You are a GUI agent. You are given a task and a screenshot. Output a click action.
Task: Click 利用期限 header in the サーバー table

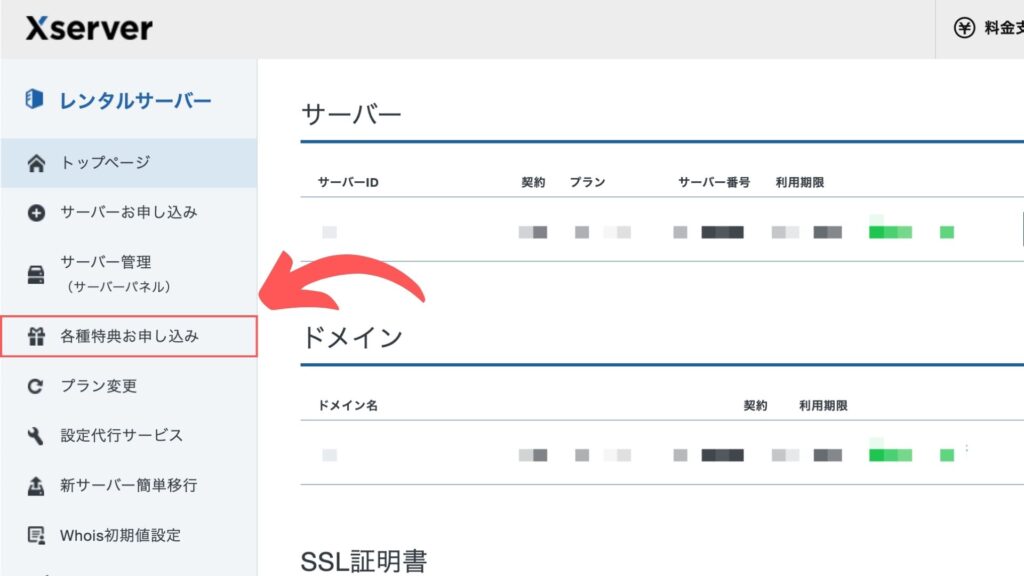click(799, 182)
